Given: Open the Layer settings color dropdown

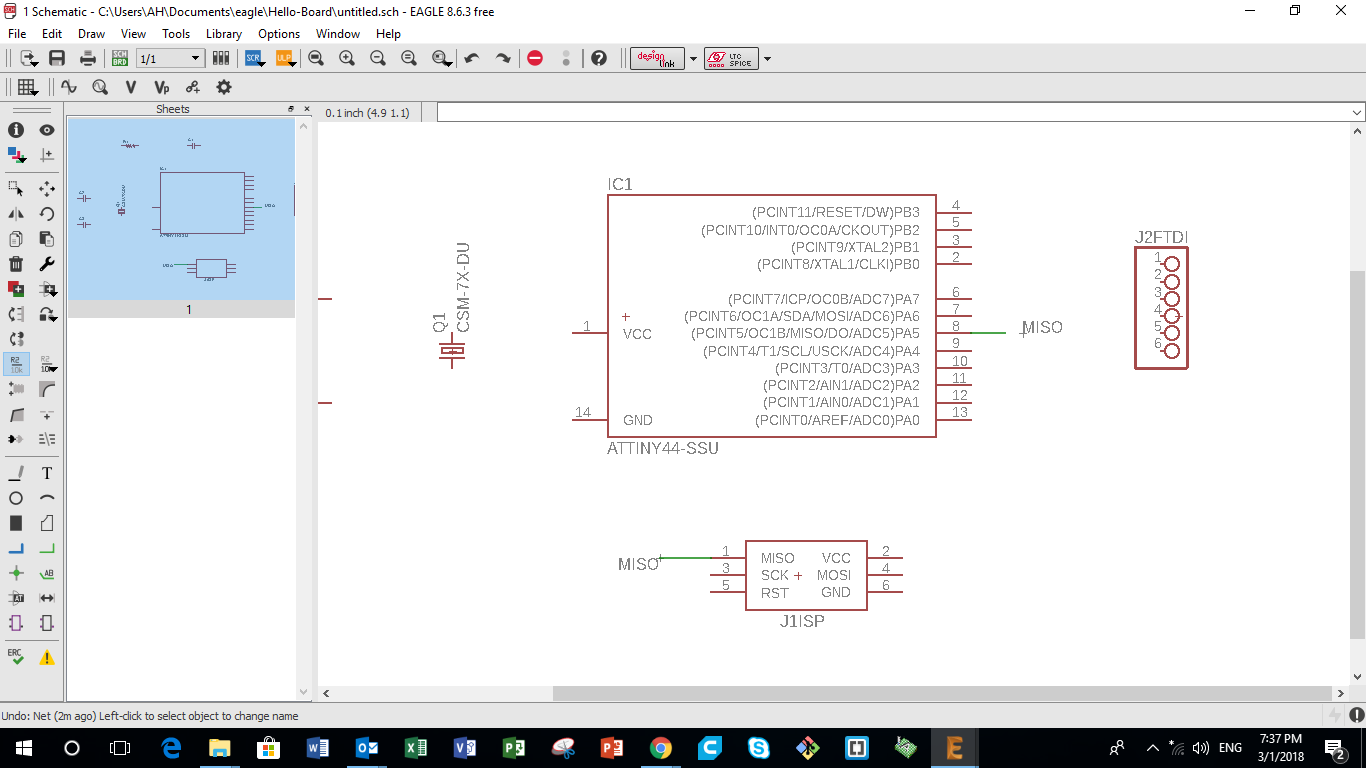Looking at the screenshot, I should pyautogui.click(x=16, y=155).
